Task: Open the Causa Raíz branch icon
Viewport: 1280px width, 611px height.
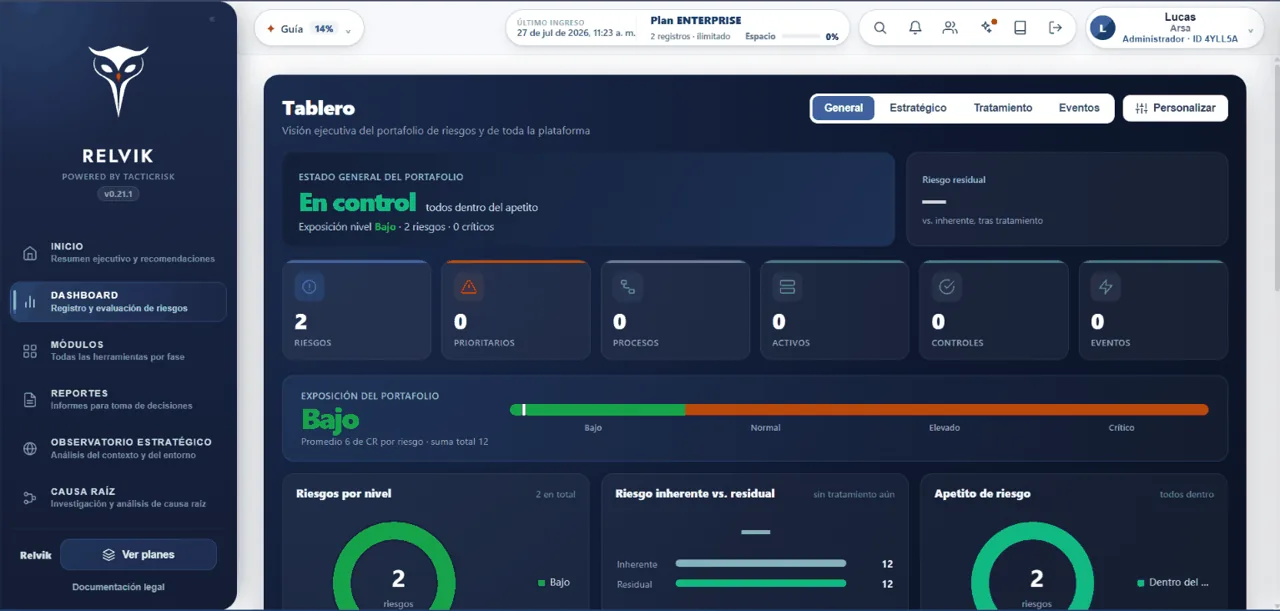Action: (x=30, y=497)
